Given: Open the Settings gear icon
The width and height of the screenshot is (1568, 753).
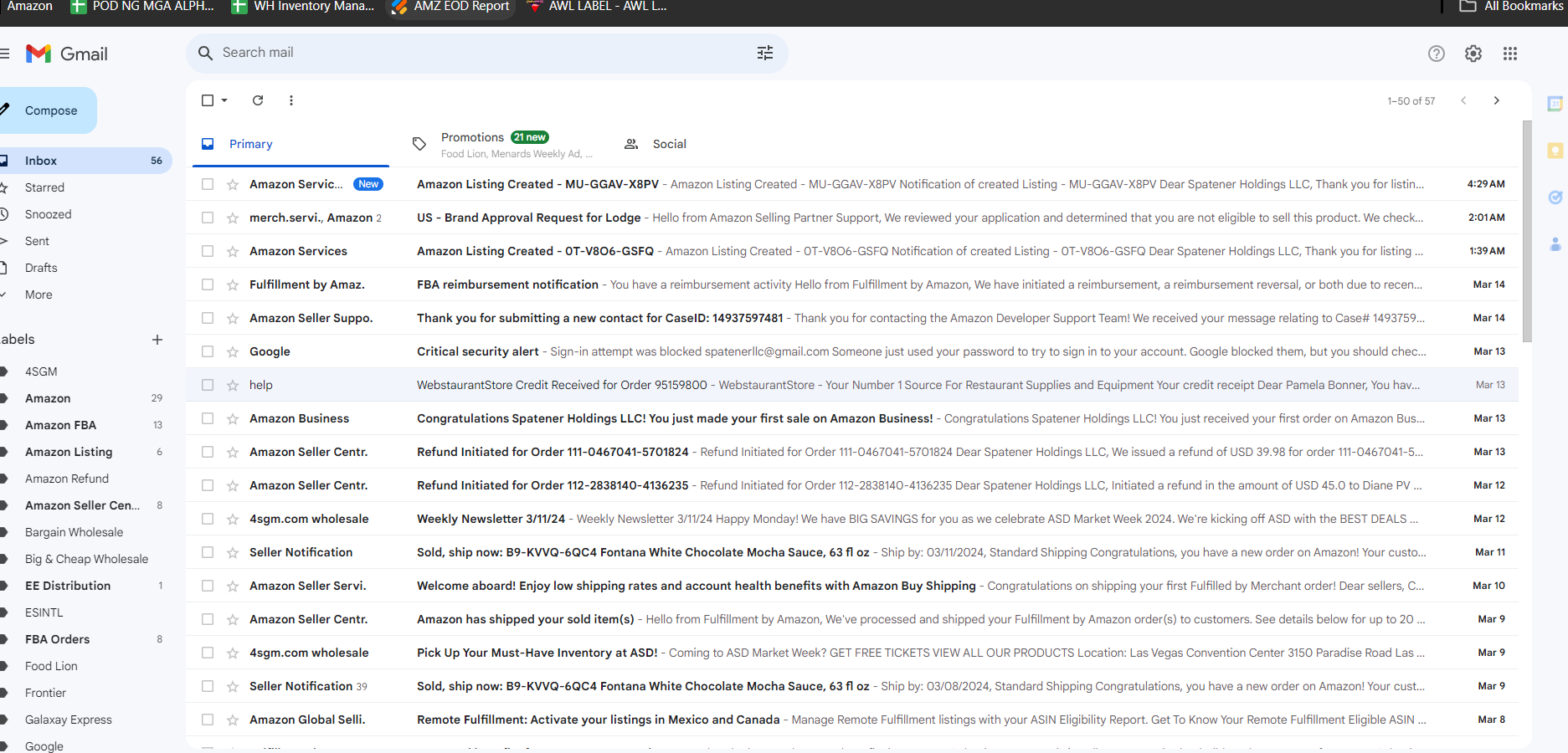Looking at the screenshot, I should coord(1473,54).
